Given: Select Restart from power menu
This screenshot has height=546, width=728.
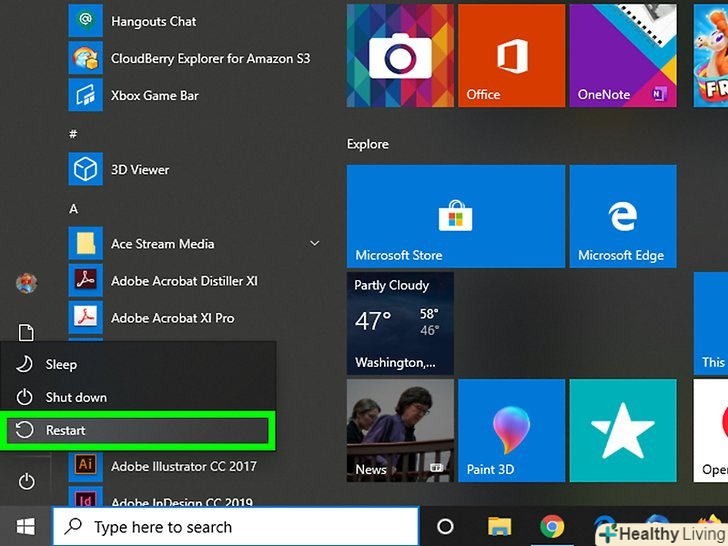Looking at the screenshot, I should coord(138,430).
